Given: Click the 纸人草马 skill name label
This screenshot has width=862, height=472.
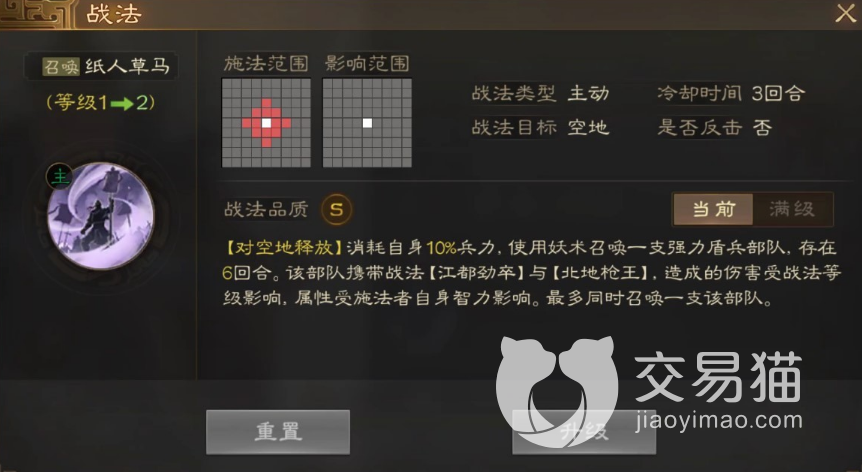Looking at the screenshot, I should point(128,66).
